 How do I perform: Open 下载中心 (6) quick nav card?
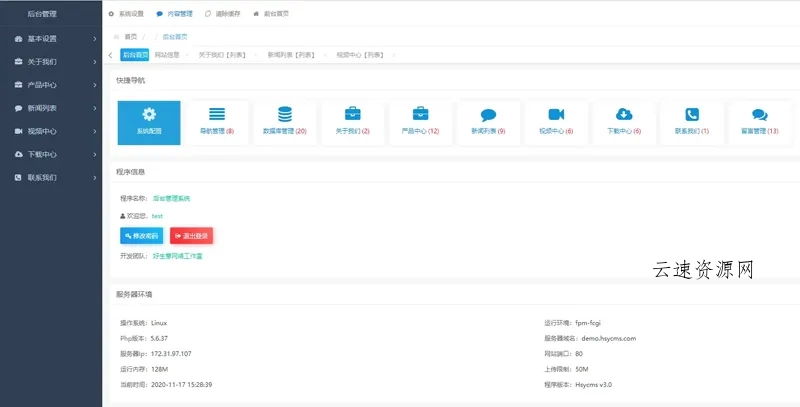[x=624, y=123]
